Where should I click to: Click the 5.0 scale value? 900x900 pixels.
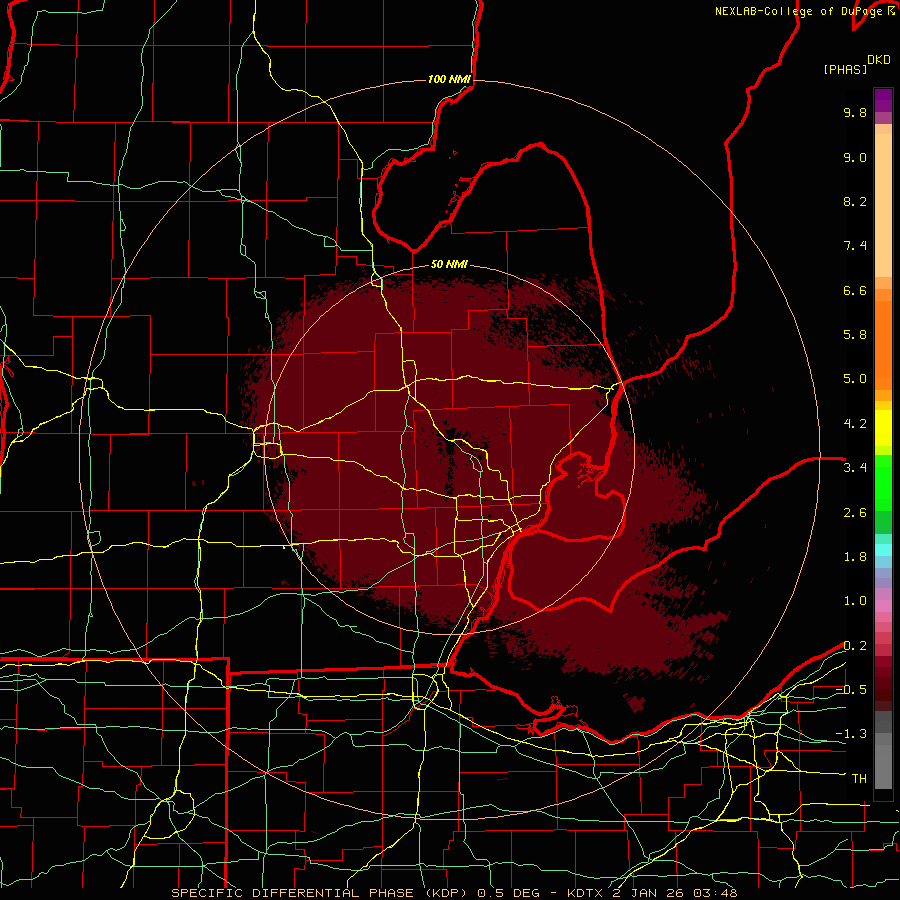(855, 379)
